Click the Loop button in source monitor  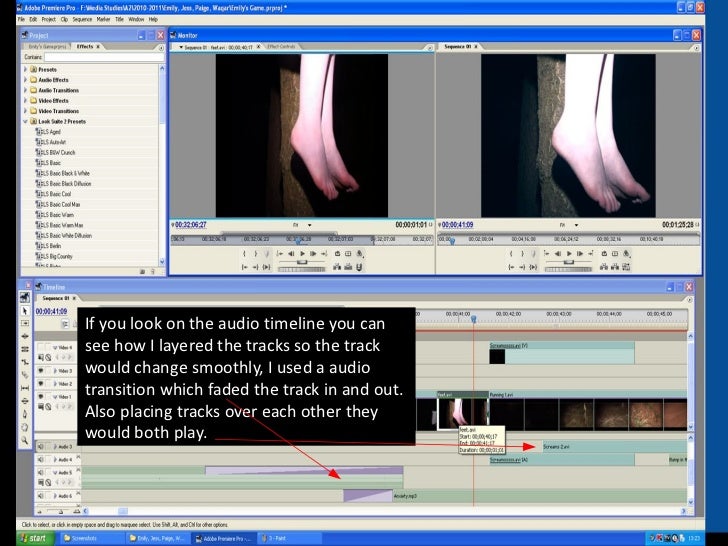338,254
